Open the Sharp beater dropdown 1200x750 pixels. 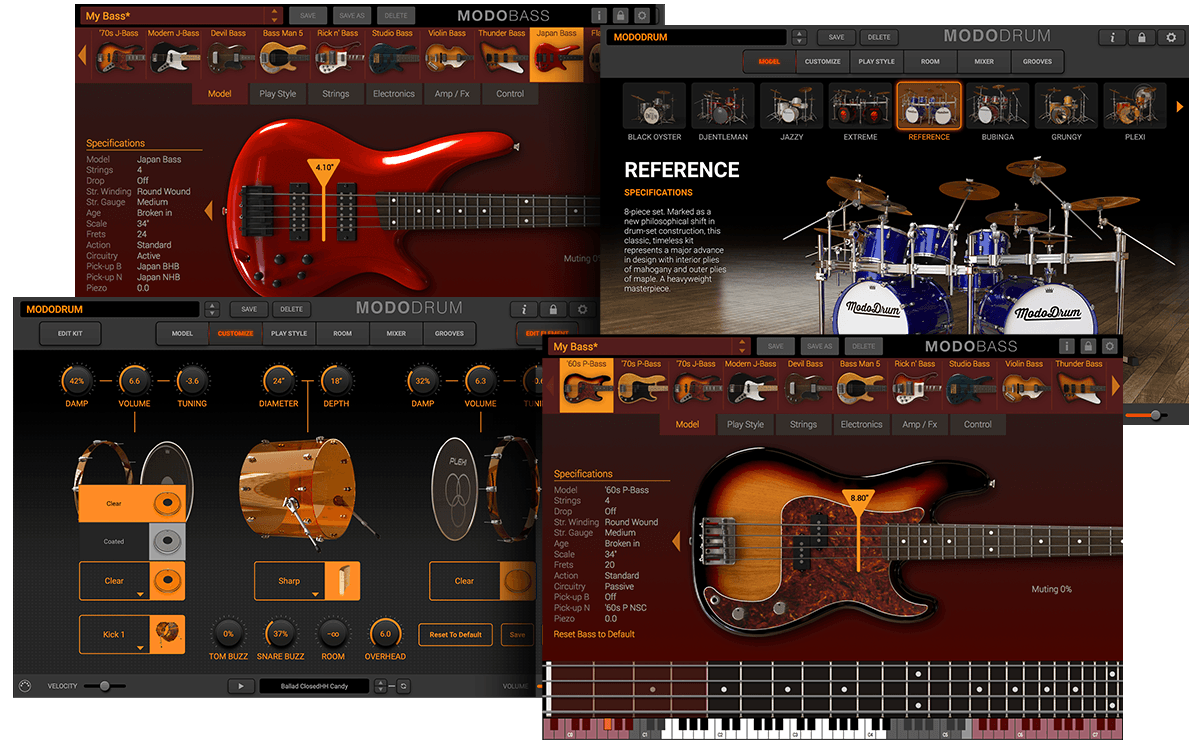tap(307, 581)
